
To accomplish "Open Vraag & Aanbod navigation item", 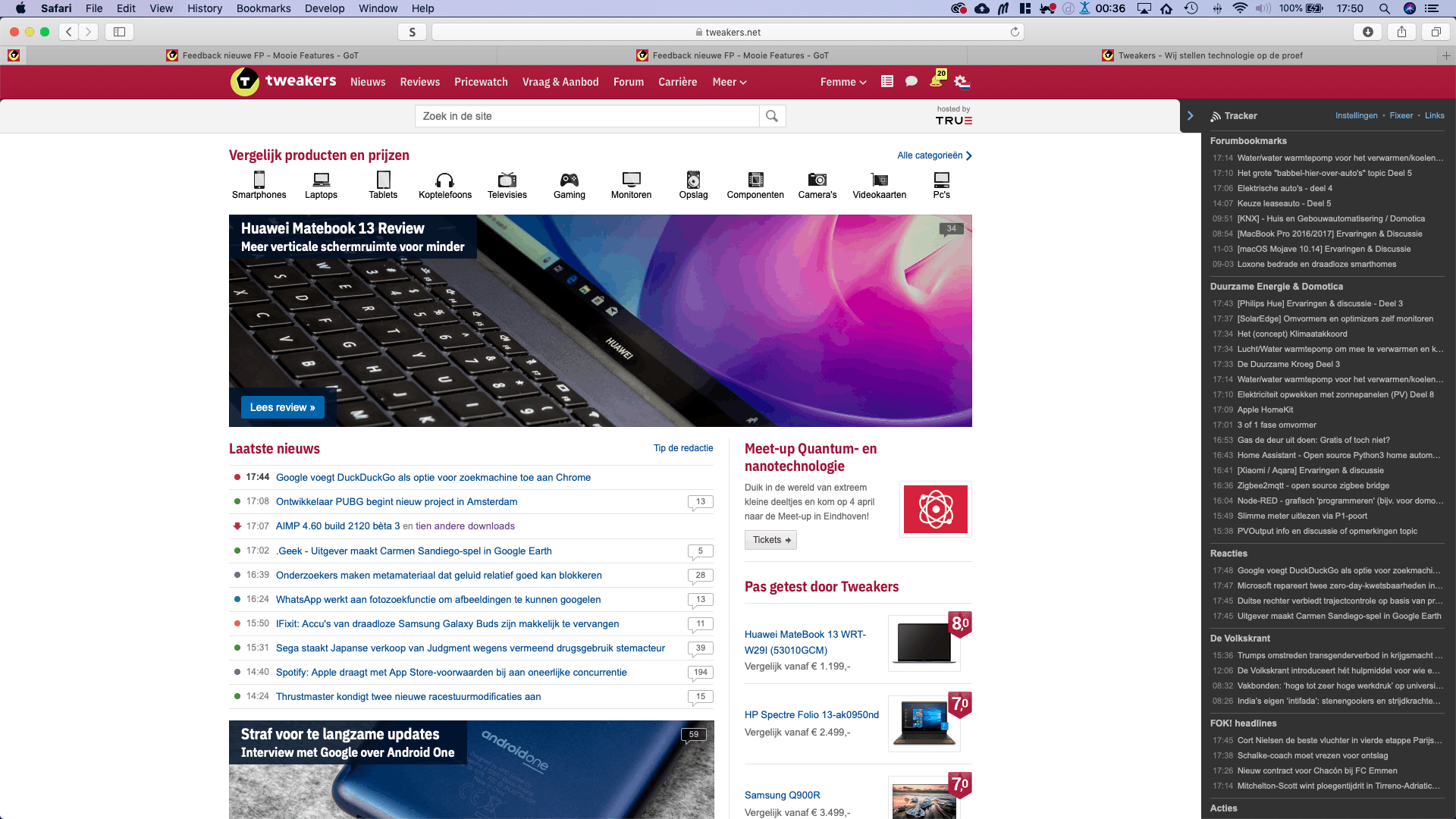I will point(560,82).
